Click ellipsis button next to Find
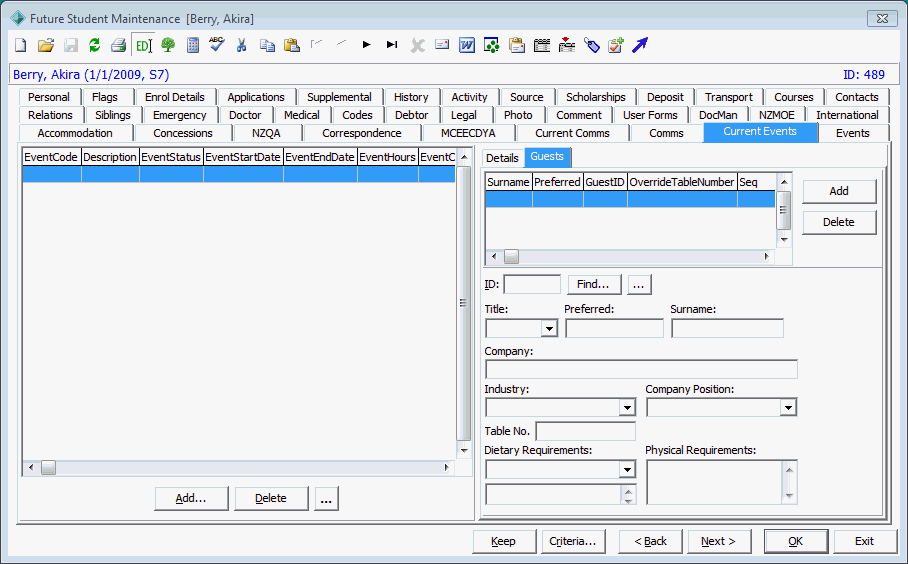This screenshot has height=564, width=908. (639, 284)
